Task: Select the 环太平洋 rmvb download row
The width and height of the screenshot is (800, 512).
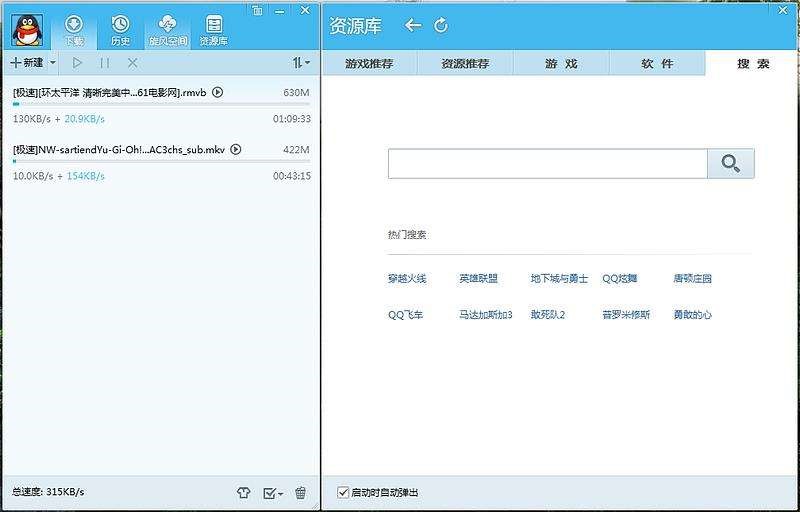Action: coord(161,105)
